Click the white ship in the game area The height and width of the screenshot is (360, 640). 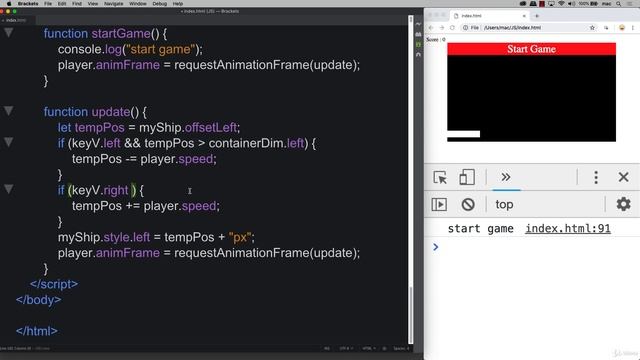(464, 134)
